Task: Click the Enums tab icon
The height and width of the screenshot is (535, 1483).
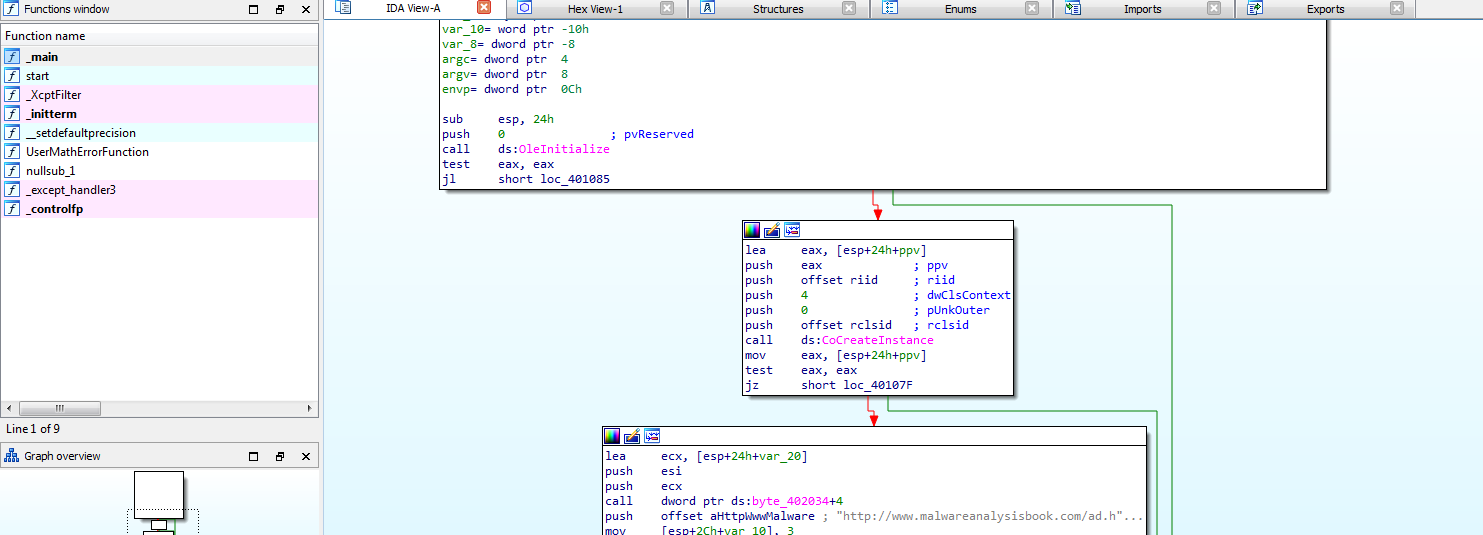Action: (890, 8)
